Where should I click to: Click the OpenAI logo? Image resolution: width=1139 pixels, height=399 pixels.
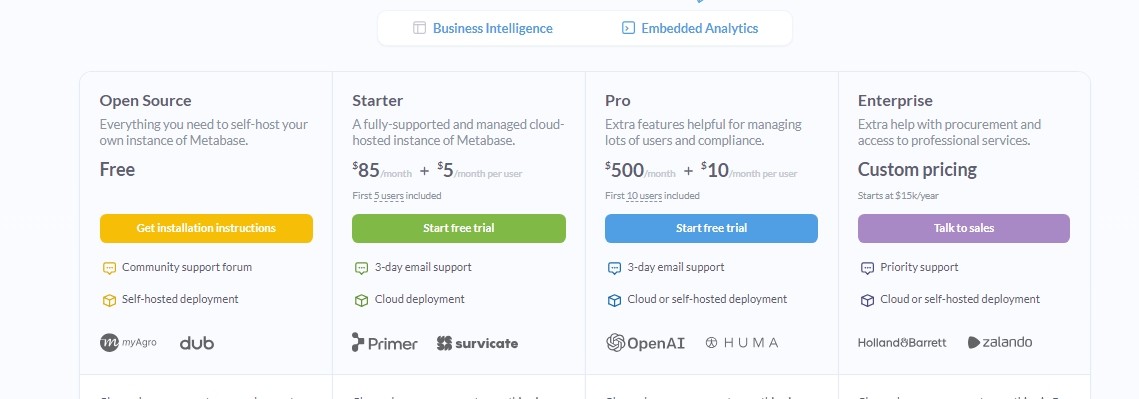pos(646,342)
